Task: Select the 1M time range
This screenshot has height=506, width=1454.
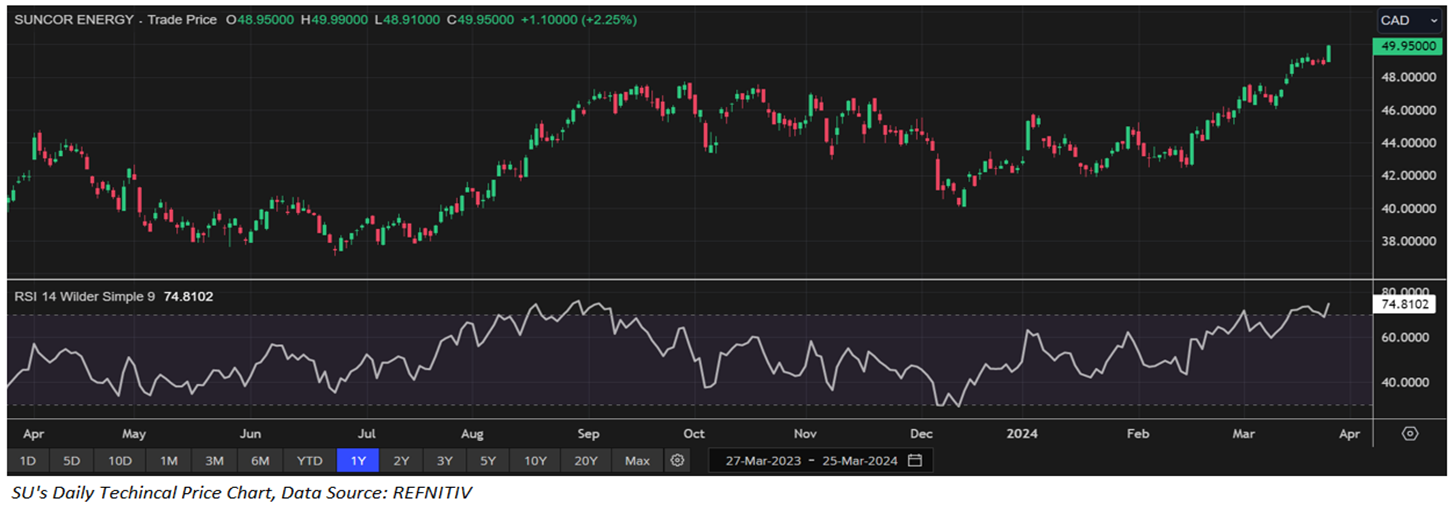Action: [168, 461]
